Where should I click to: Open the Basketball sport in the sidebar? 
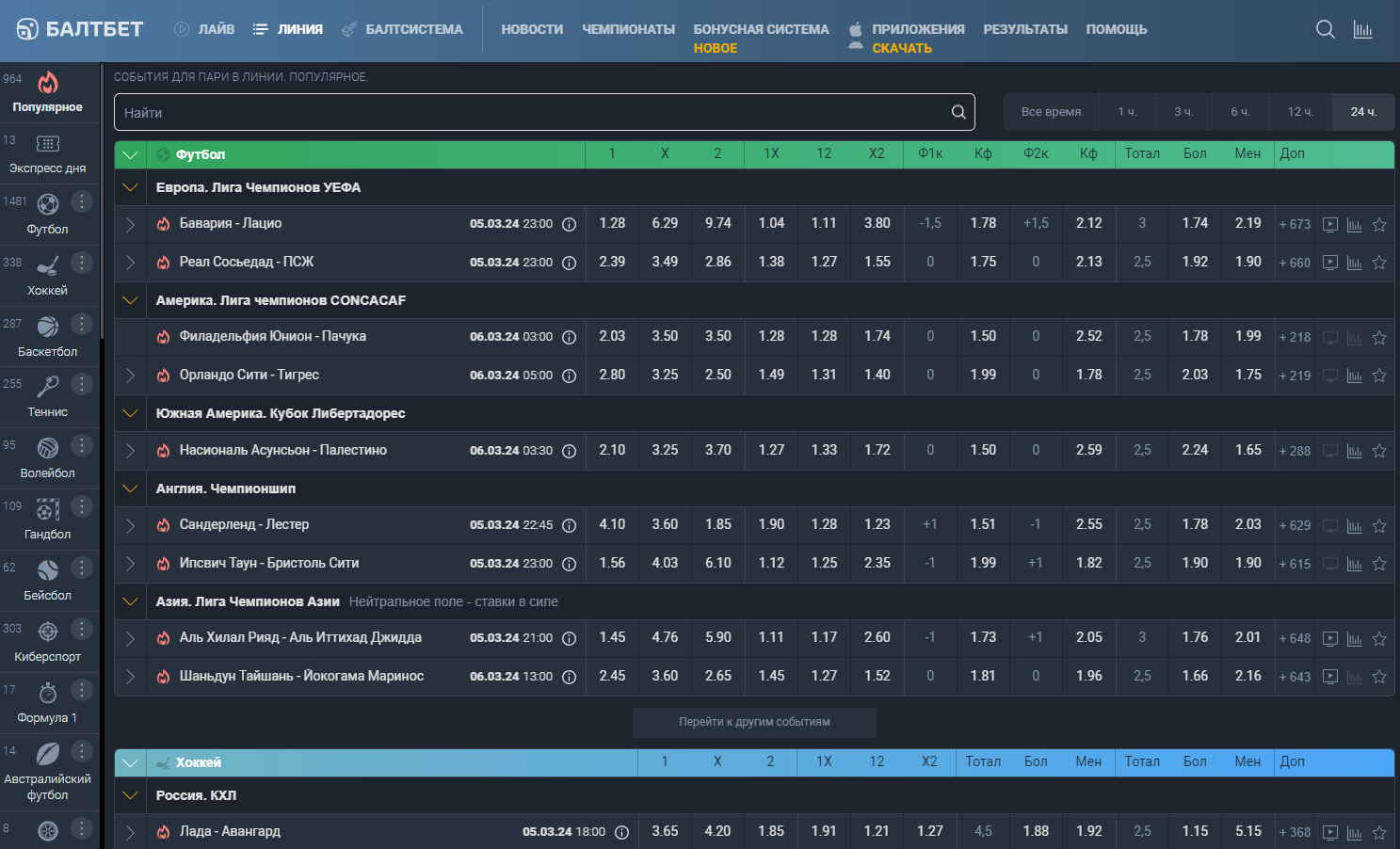click(x=47, y=336)
